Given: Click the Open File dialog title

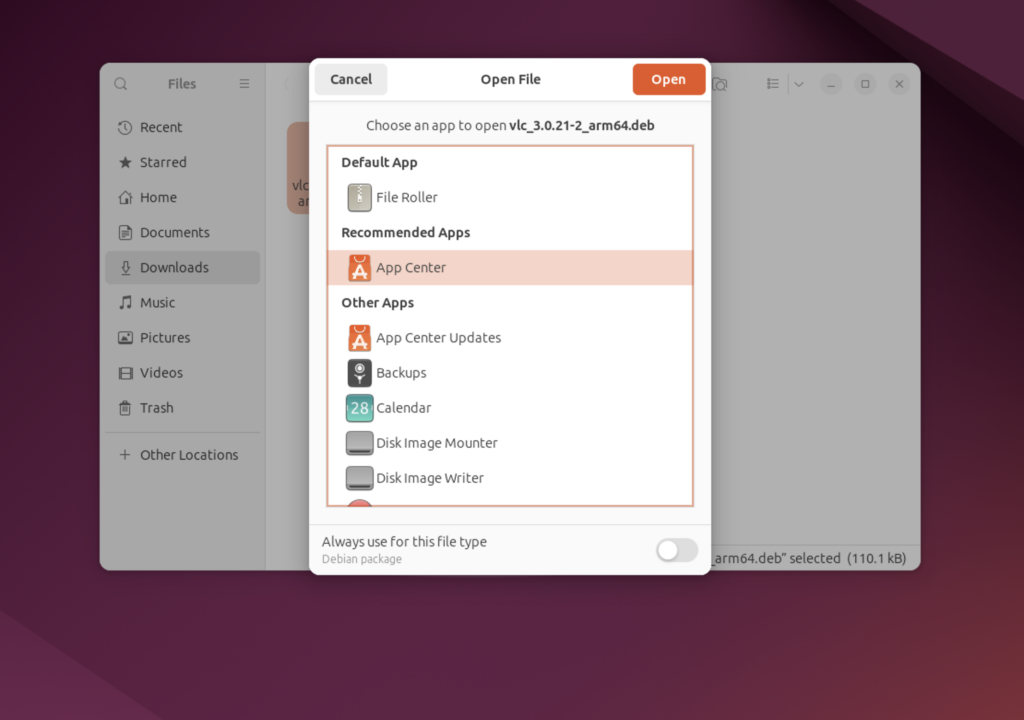Looking at the screenshot, I should pos(511,79).
